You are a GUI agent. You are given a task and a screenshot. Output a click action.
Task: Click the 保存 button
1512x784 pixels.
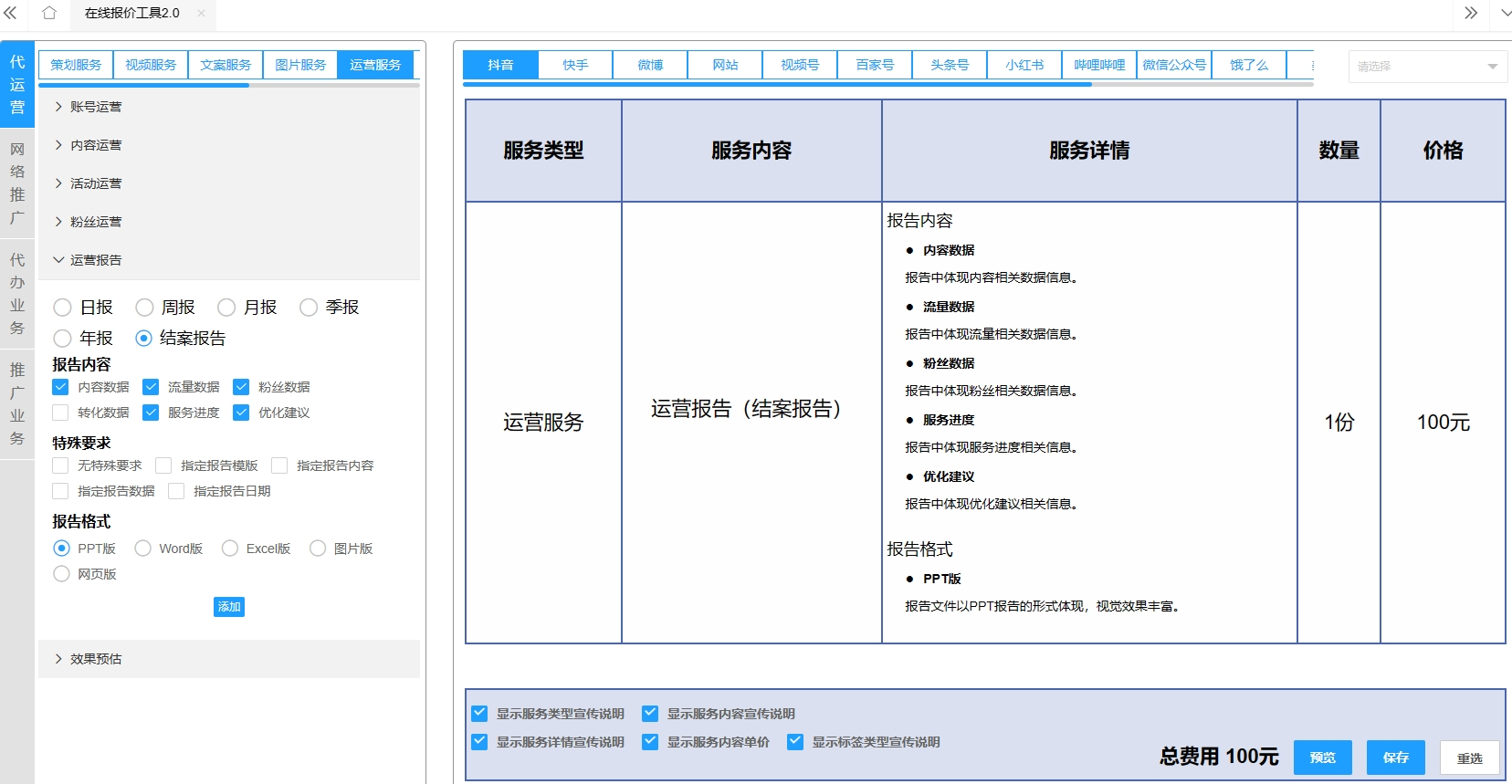click(x=1395, y=758)
